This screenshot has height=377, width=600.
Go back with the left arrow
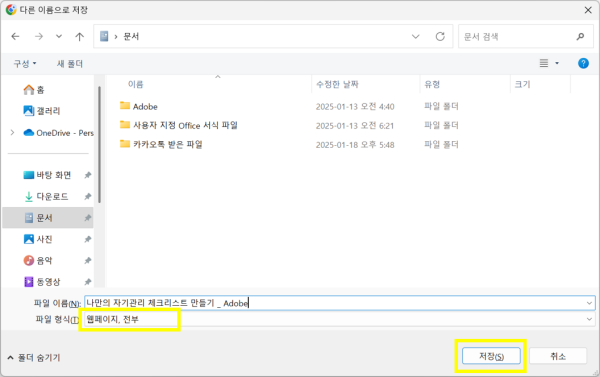[x=15, y=36]
